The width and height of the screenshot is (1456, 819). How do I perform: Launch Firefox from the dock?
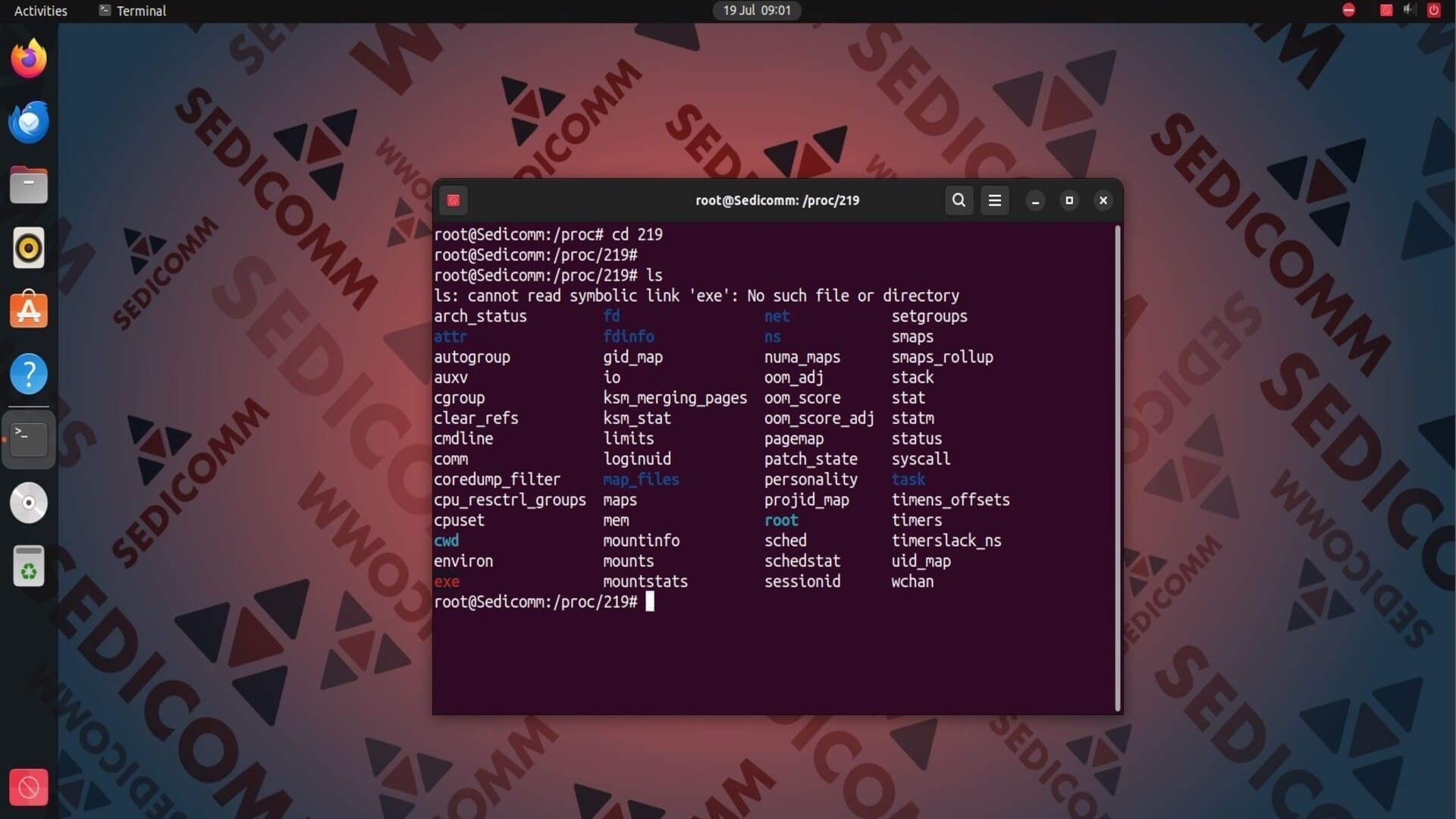[x=29, y=58]
